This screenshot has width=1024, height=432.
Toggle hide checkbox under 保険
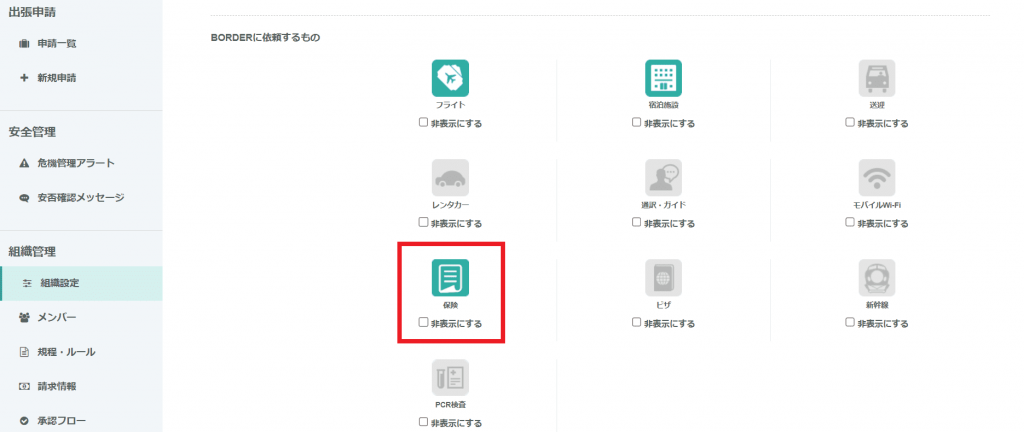tap(424, 323)
